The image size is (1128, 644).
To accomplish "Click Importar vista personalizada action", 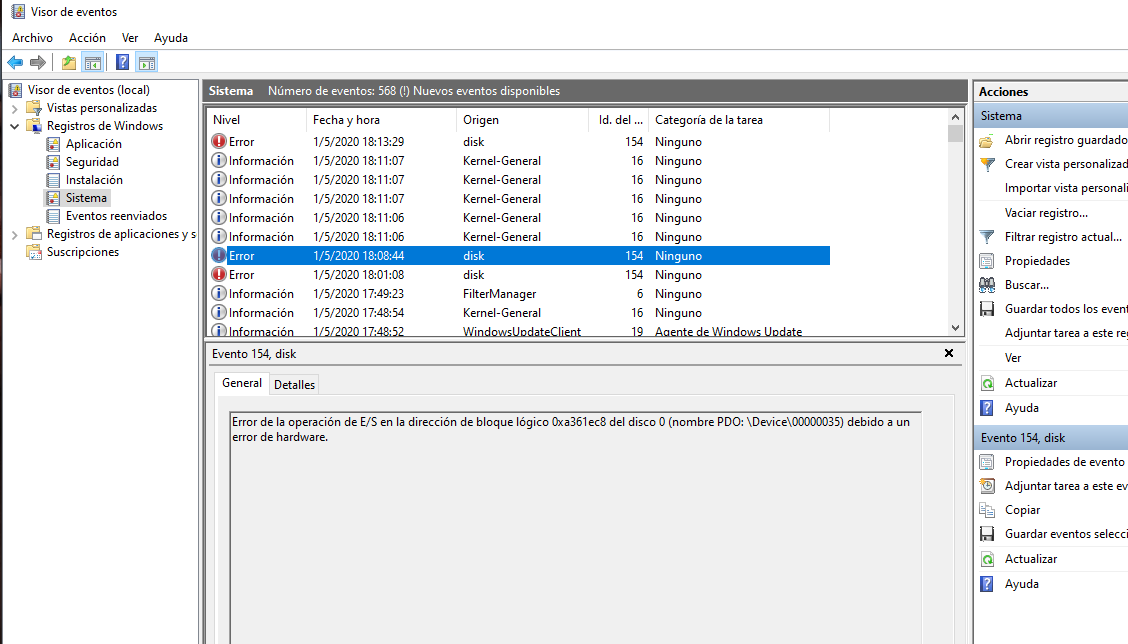I will [1066, 188].
